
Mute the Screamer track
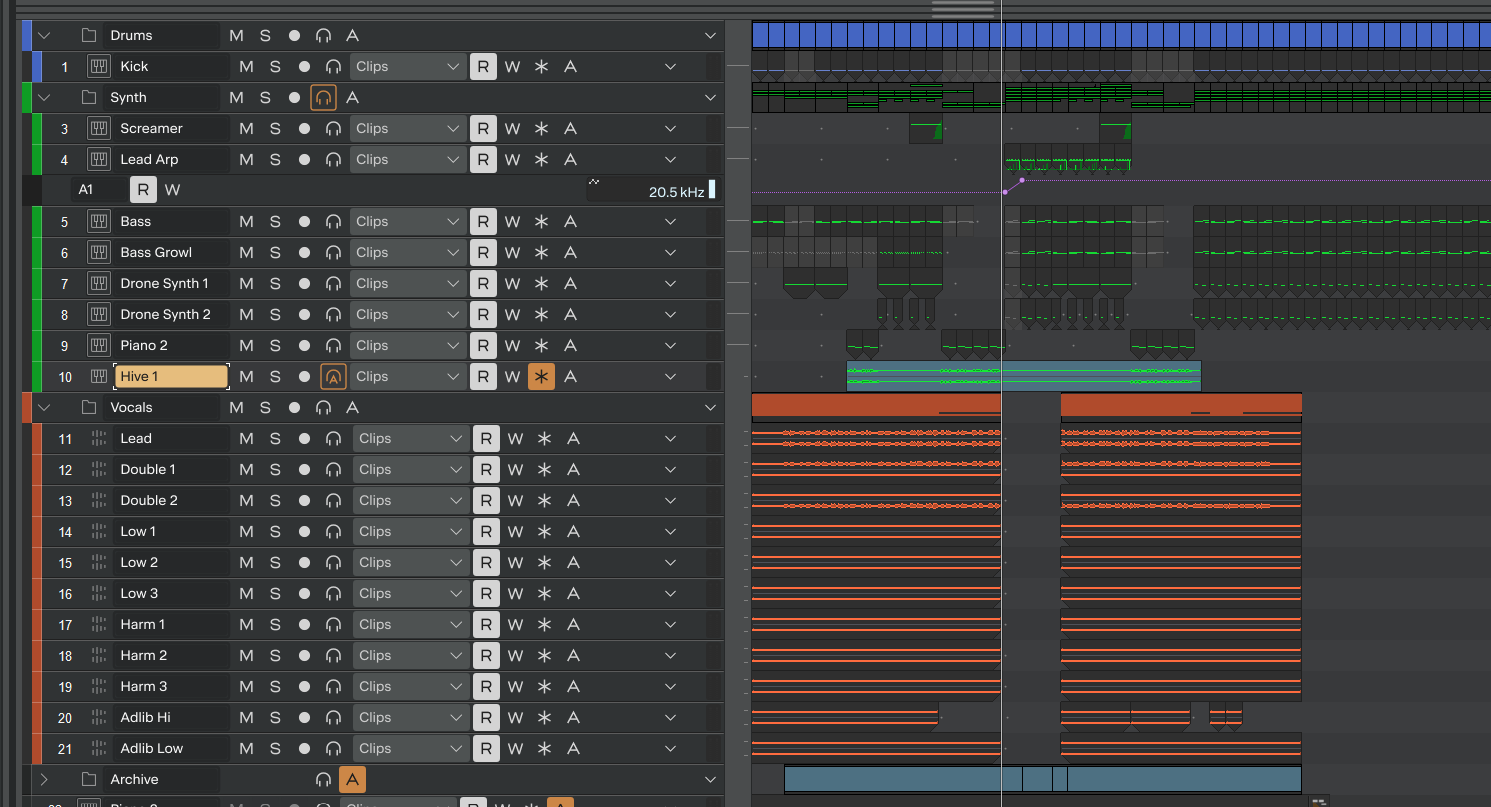tap(246, 129)
